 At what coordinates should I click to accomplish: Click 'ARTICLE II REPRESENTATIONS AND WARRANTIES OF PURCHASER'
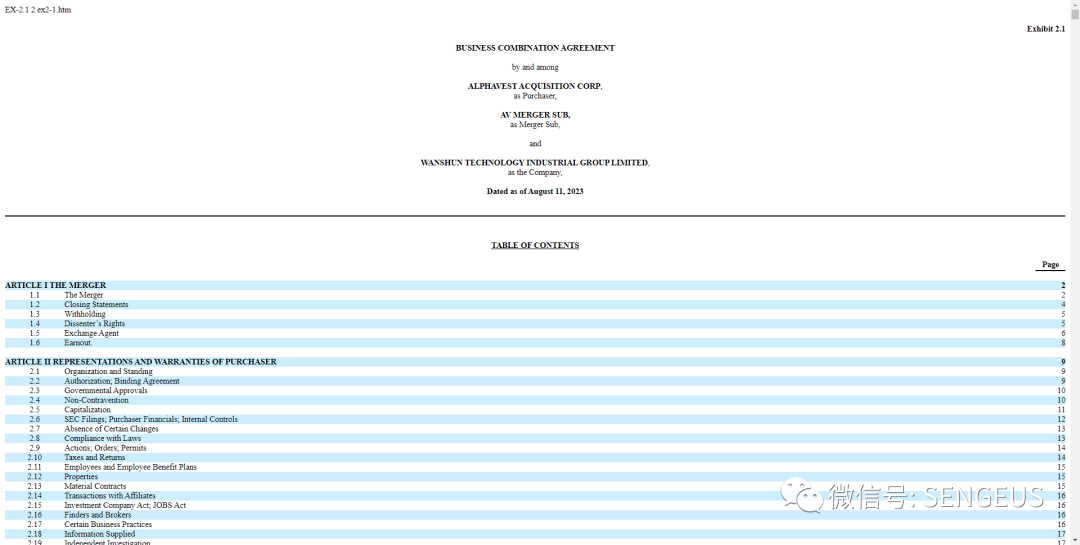[141, 362]
